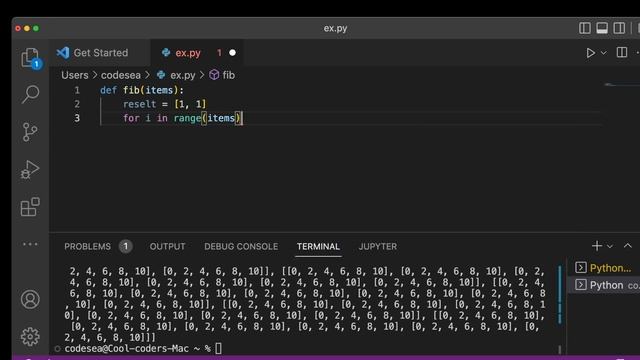Close ex.py tab via unsaved dot

pyautogui.click(x=232, y=53)
